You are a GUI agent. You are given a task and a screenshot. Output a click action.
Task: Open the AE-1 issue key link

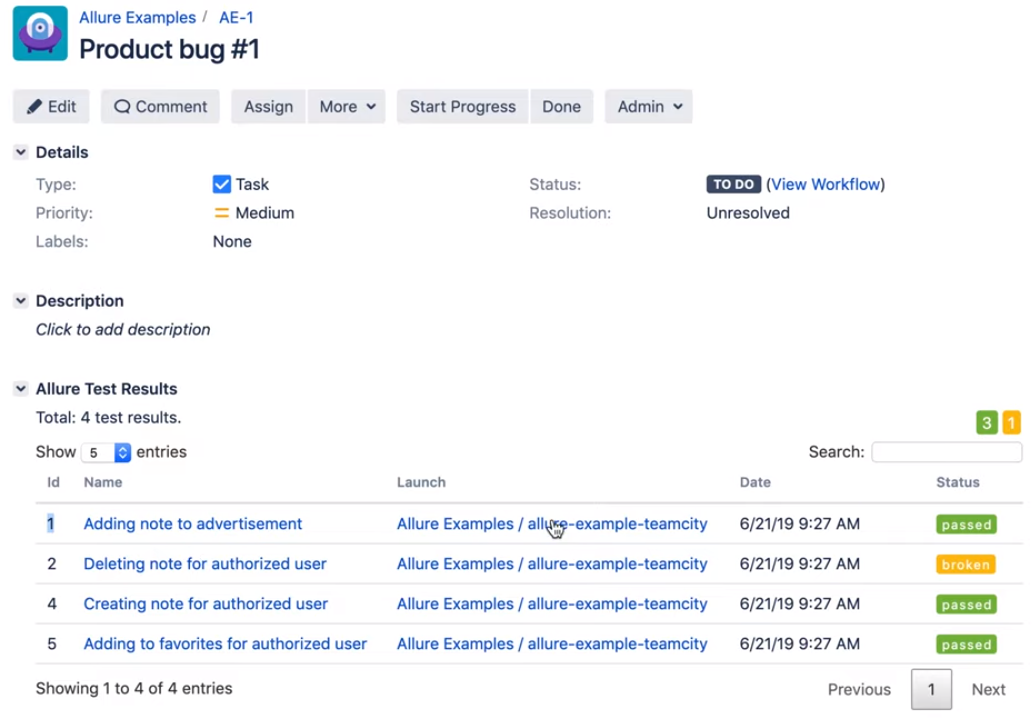pyautogui.click(x=236, y=18)
